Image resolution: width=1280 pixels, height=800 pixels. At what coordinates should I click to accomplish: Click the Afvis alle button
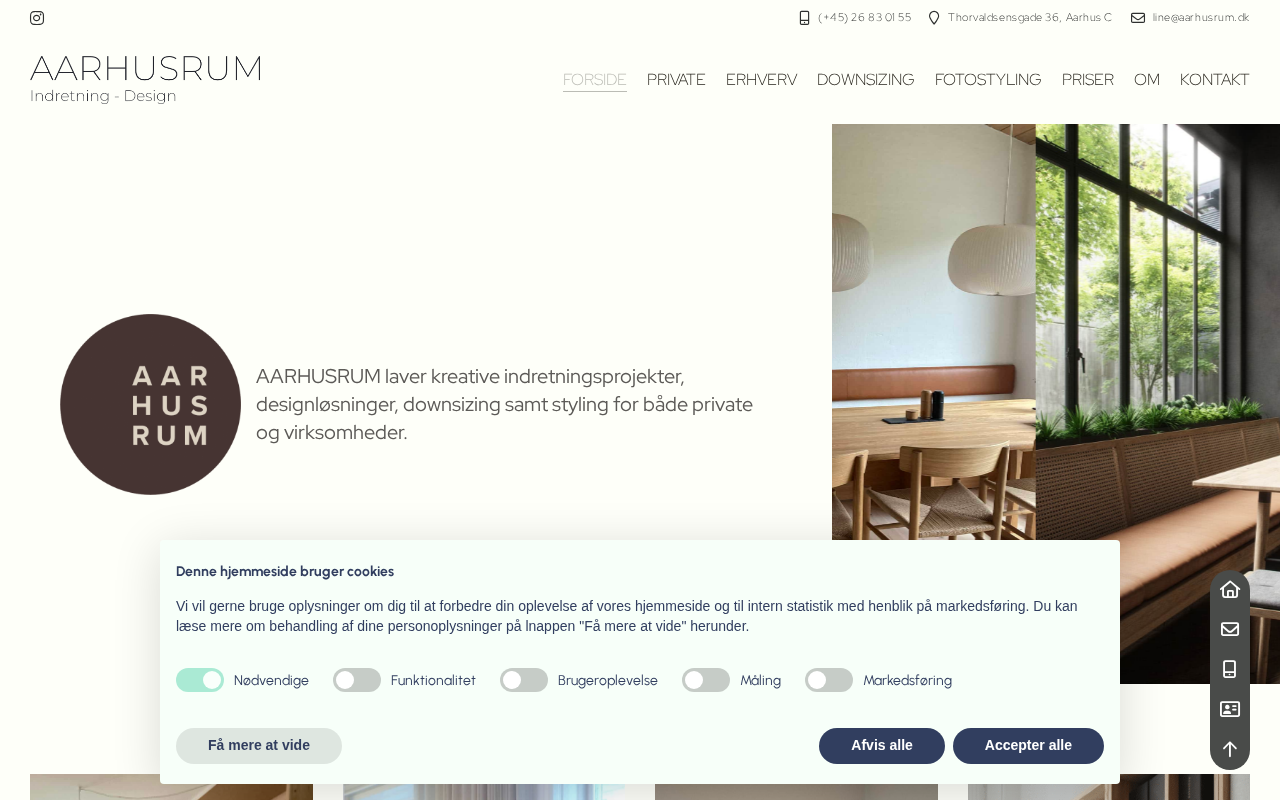click(882, 746)
